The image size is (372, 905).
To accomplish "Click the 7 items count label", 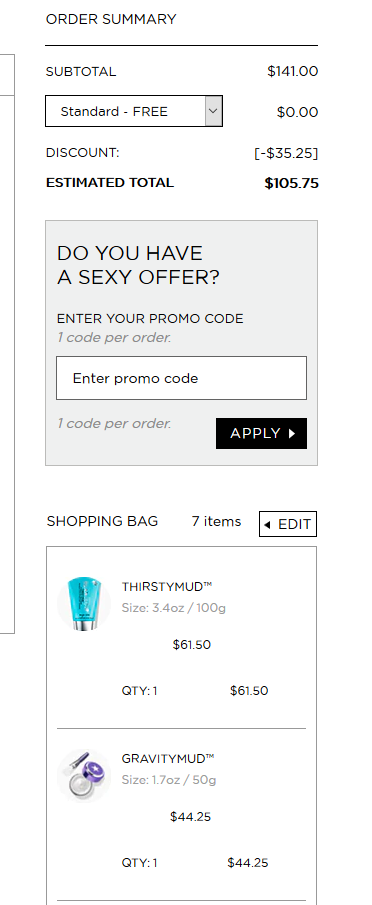I will 216,521.
